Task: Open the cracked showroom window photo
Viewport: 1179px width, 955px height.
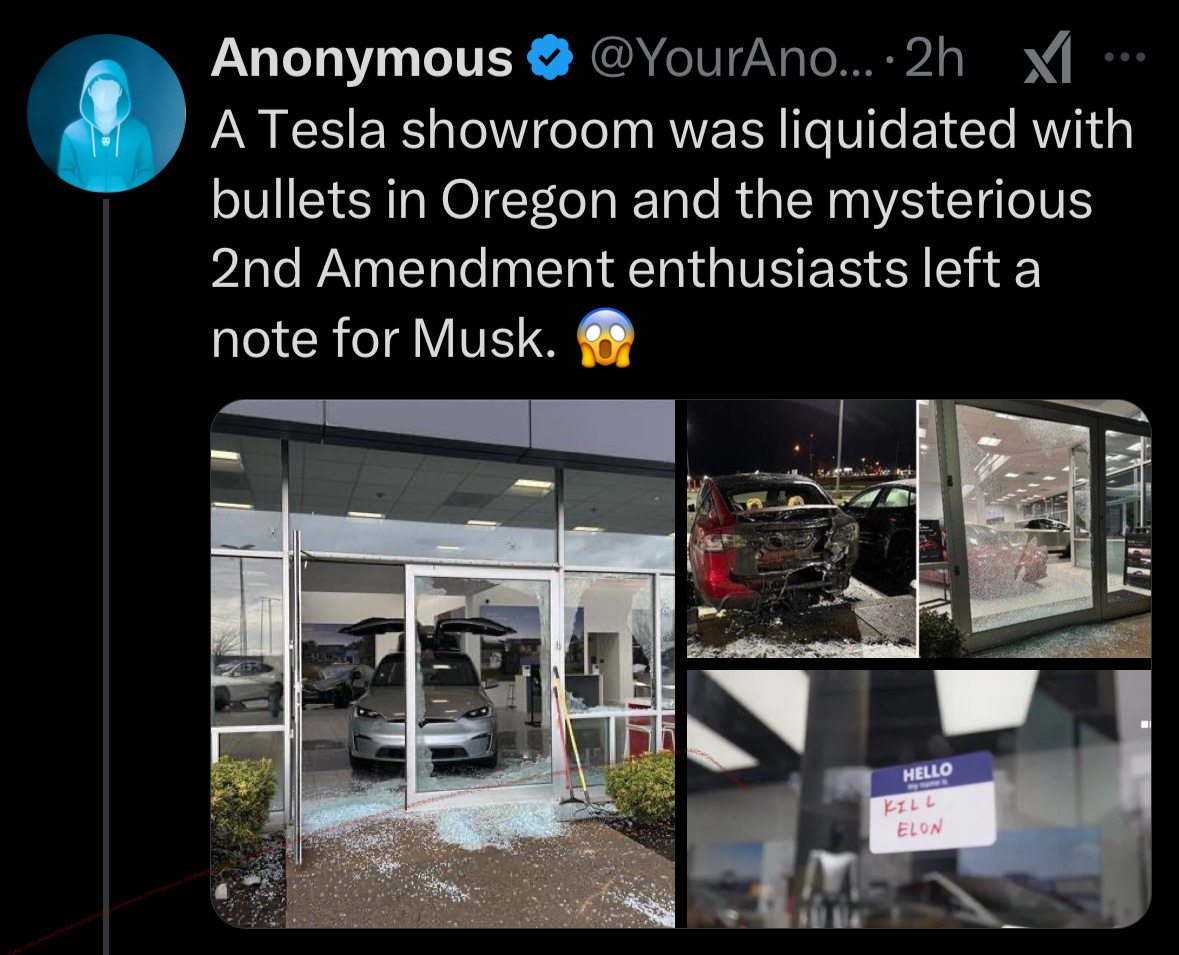Action: pos(1035,529)
